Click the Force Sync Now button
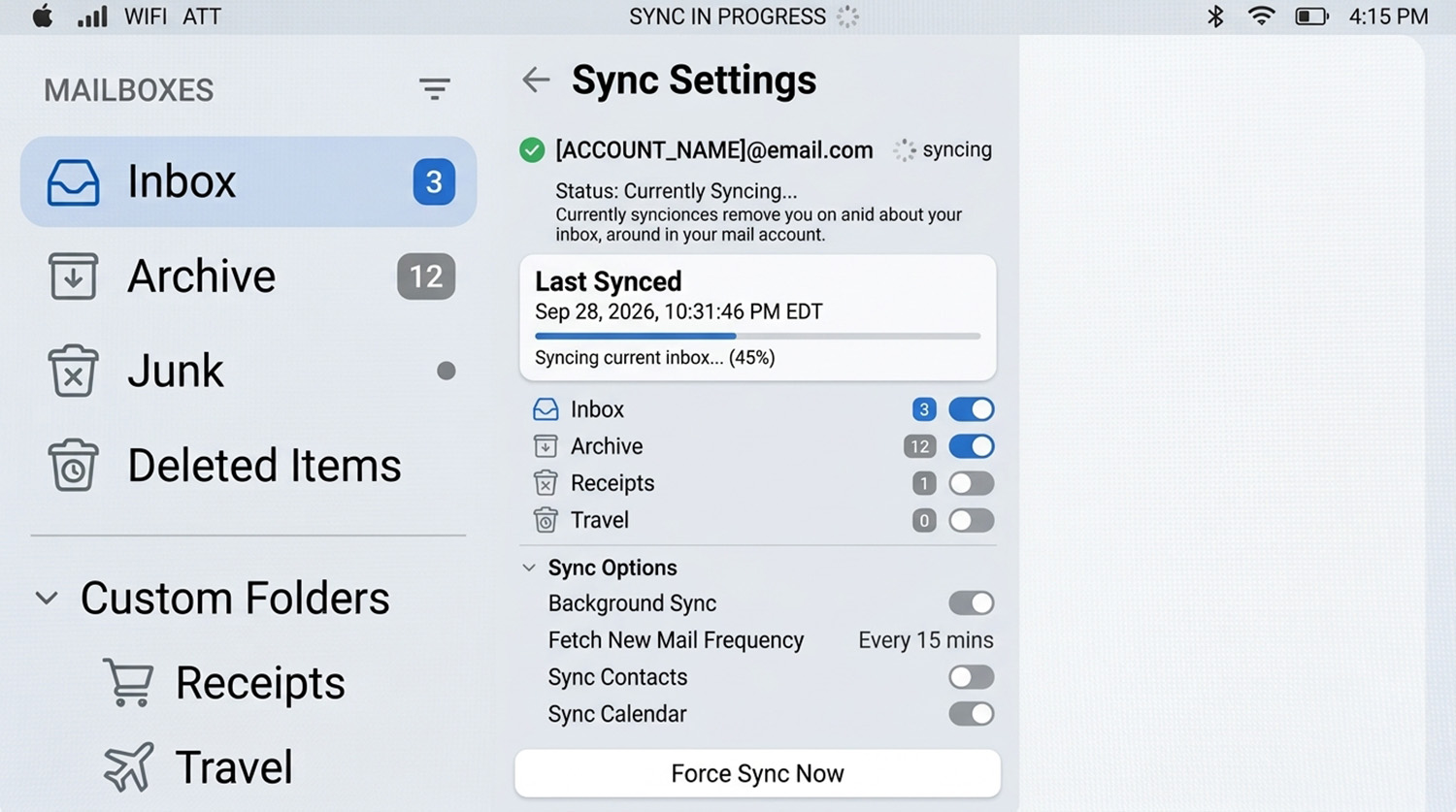Screen dimensions: 1456x812 [757, 773]
